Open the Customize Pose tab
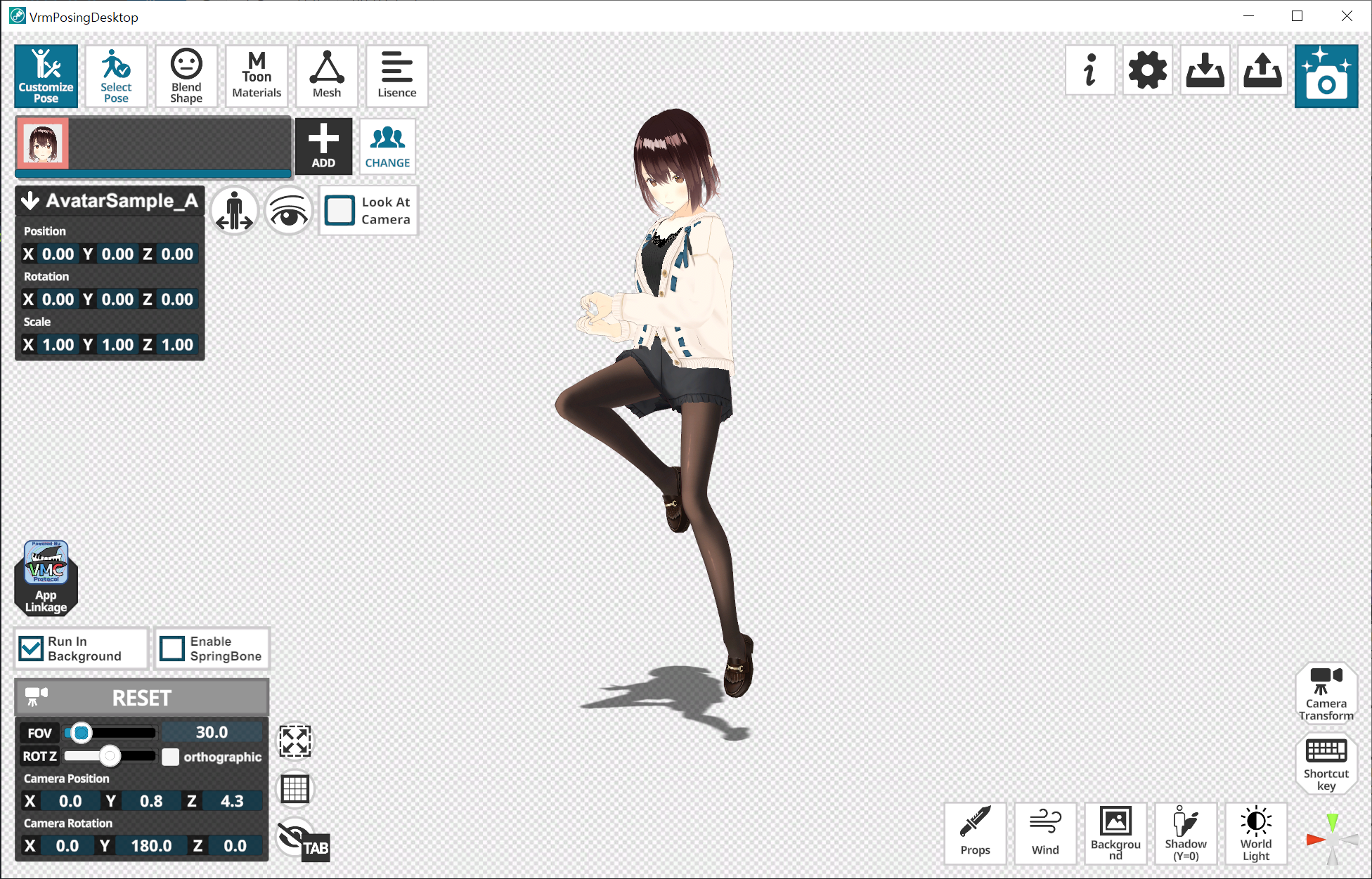Screen dimensions: 1372x879 click(46, 76)
